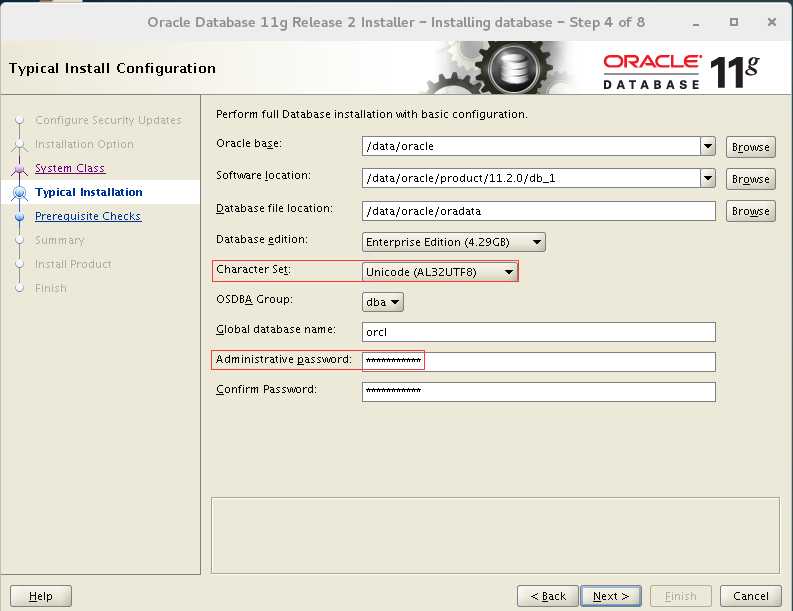Go to the System Class step
Image resolution: width=793 pixels, height=611 pixels.
click(x=70, y=168)
